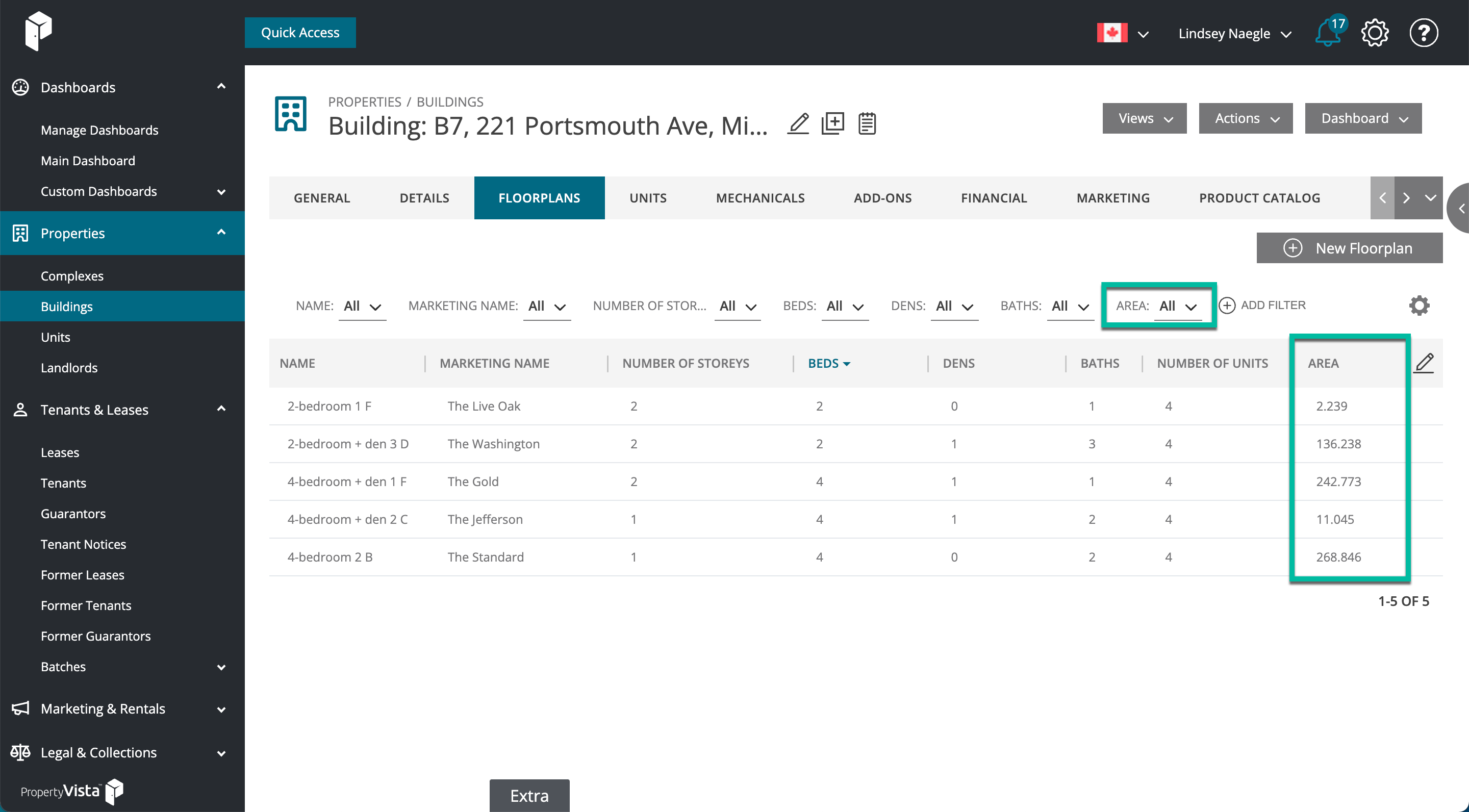The height and width of the screenshot is (812, 1469).
Task: Open Main Dashboard in sidebar
Action: coord(88,161)
